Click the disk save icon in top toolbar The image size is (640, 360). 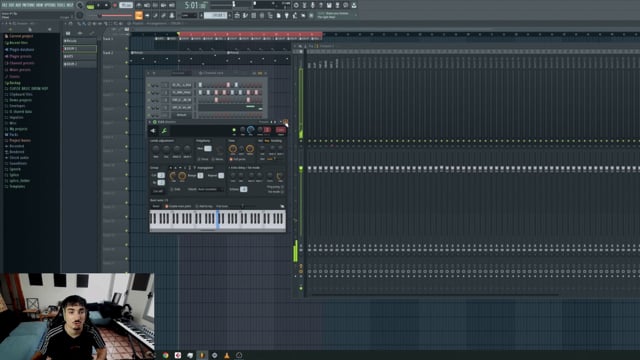tap(329, 5)
